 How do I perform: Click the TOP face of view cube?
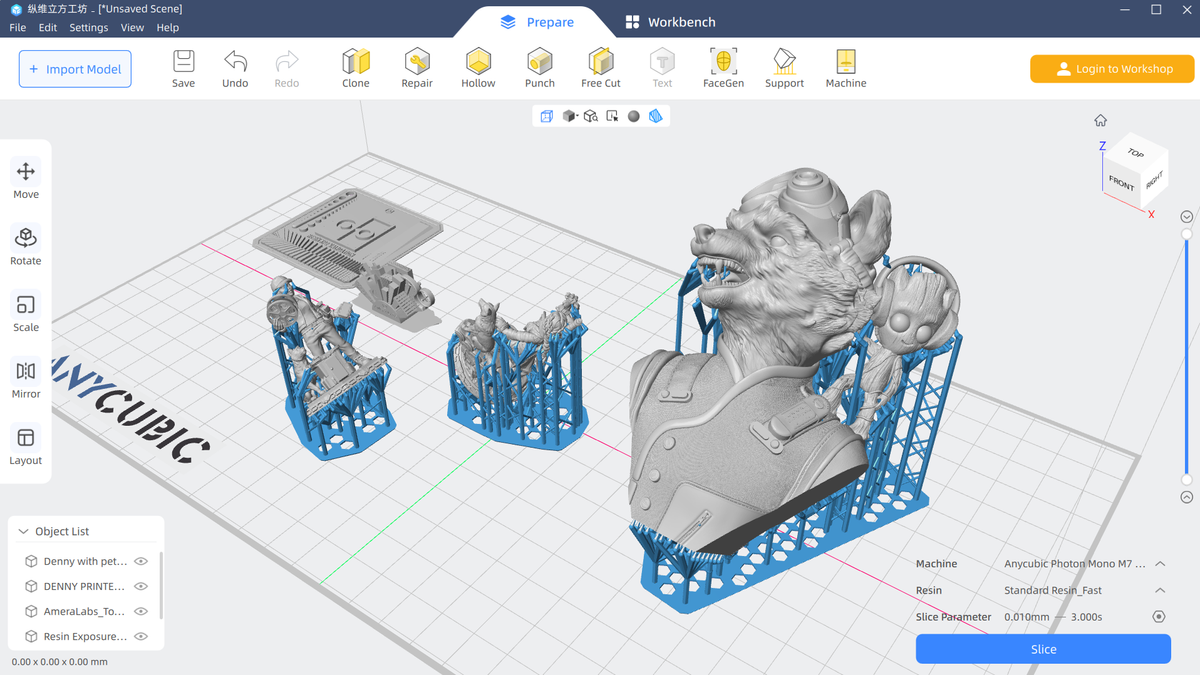click(1135, 153)
